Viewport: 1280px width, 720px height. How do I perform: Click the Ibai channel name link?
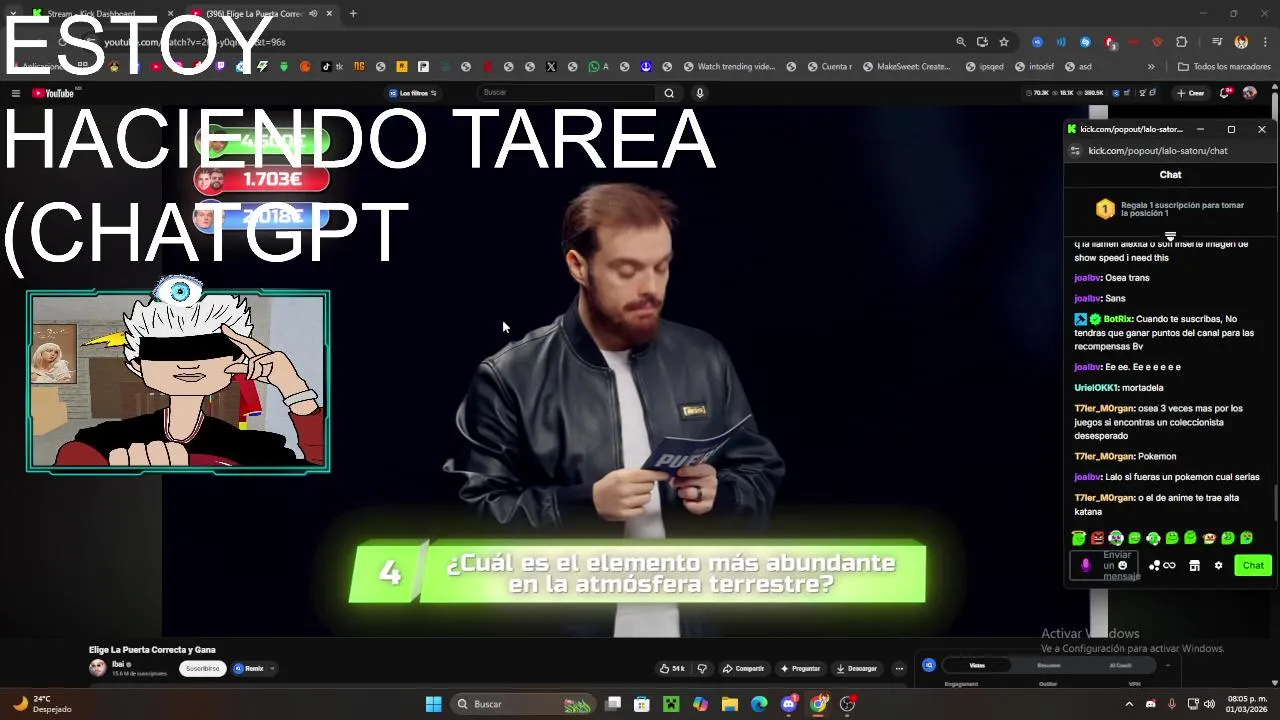click(118, 664)
